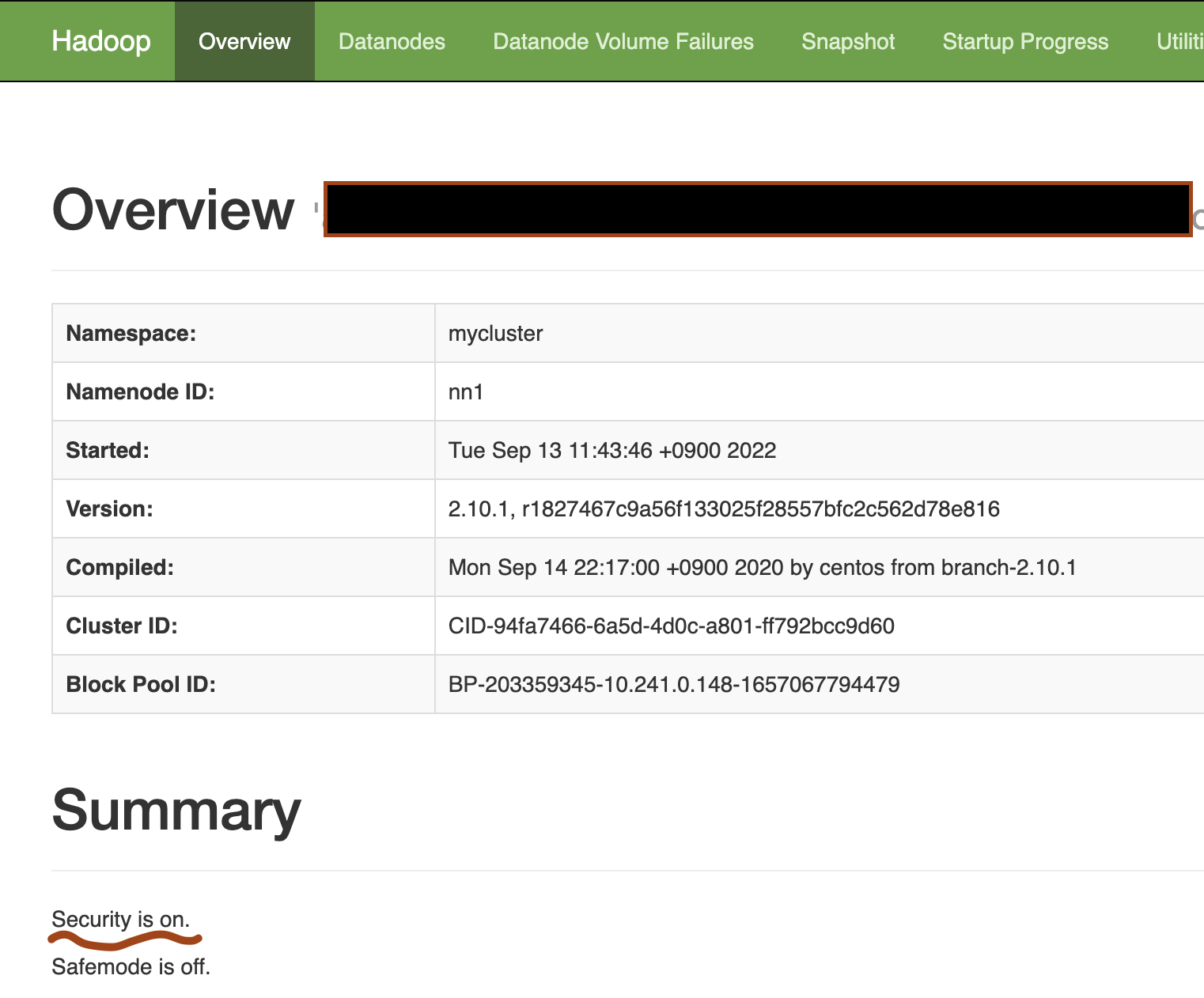The width and height of the screenshot is (1204, 998).
Task: Select the currently active Overview tab
Action: pyautogui.click(x=244, y=41)
